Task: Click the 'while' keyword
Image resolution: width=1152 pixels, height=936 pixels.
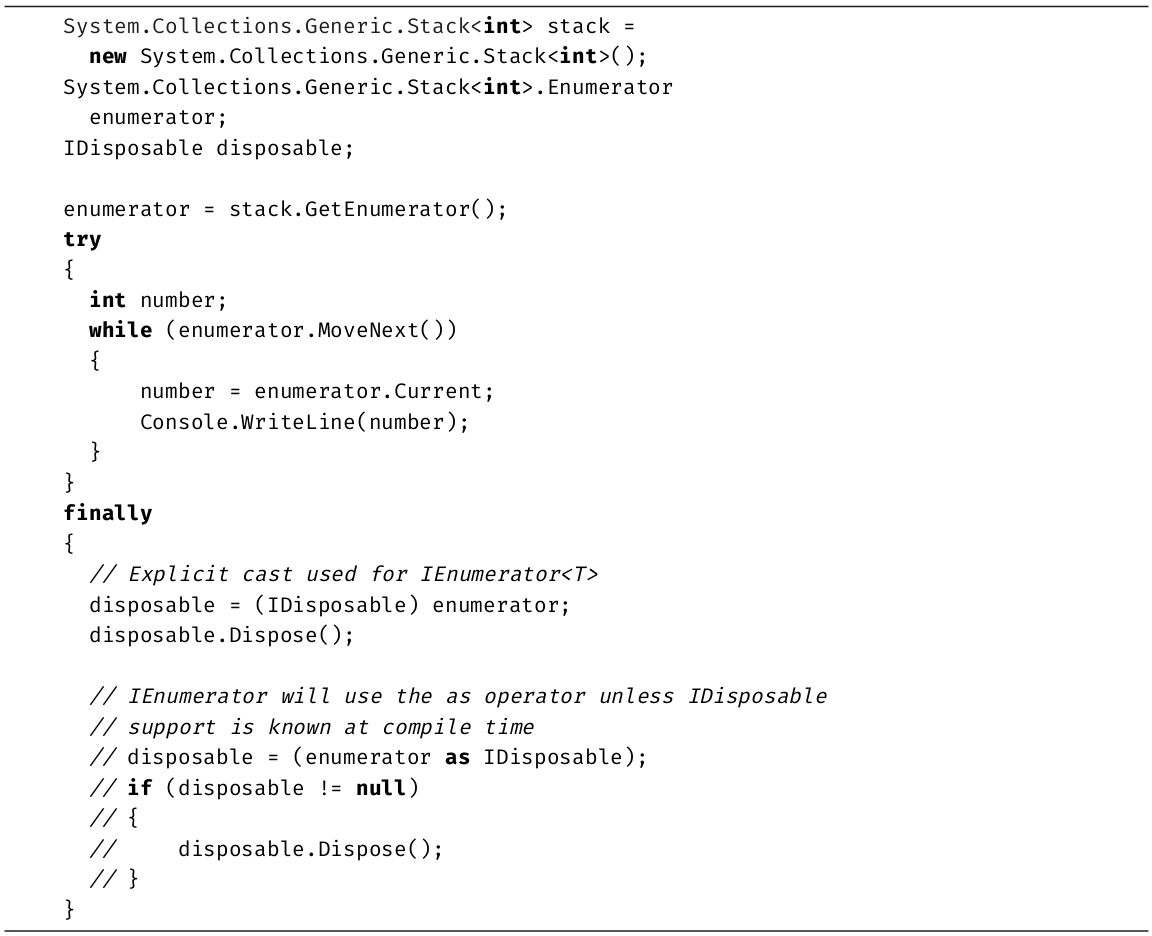Action: coord(120,330)
